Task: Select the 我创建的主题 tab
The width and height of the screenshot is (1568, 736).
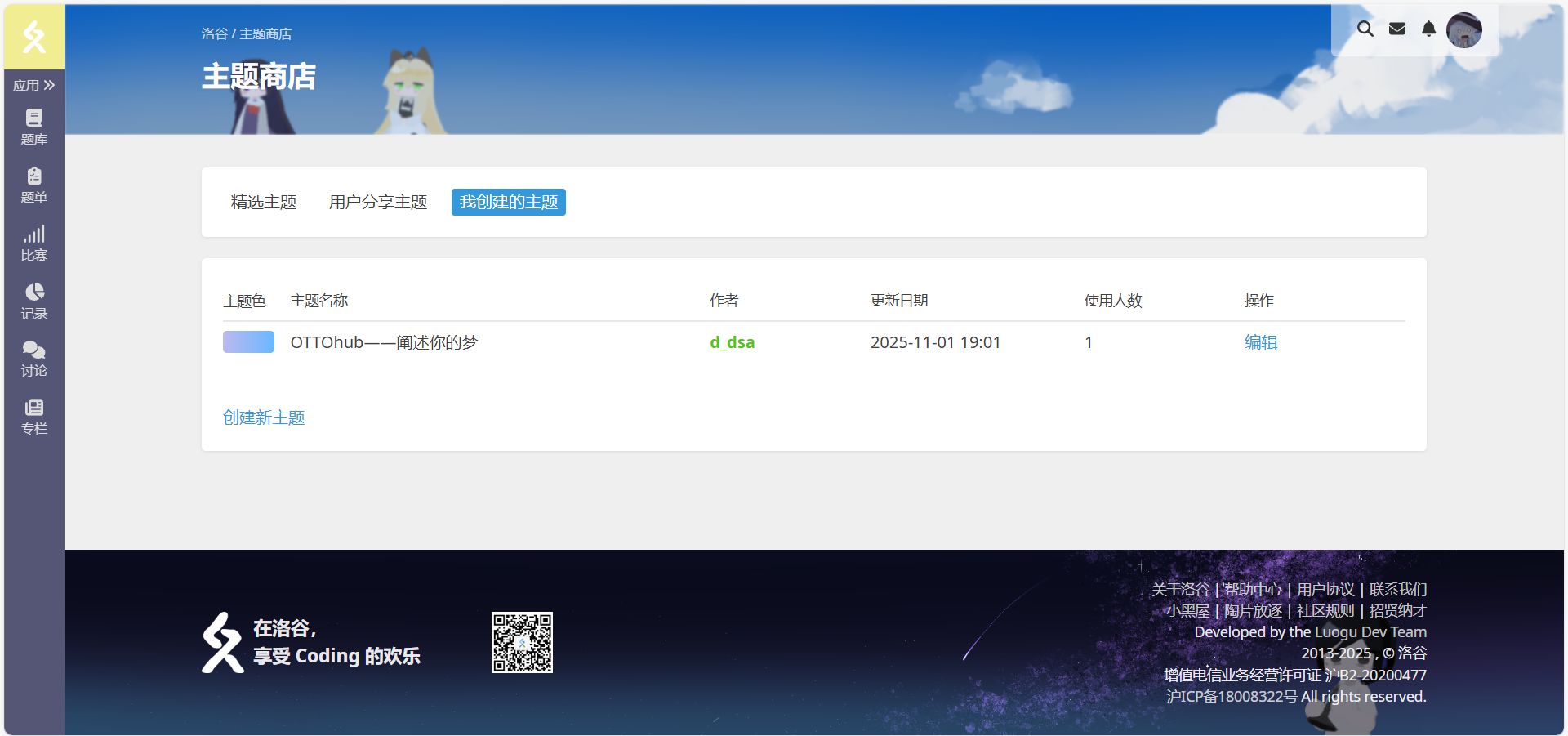Action: click(x=508, y=202)
